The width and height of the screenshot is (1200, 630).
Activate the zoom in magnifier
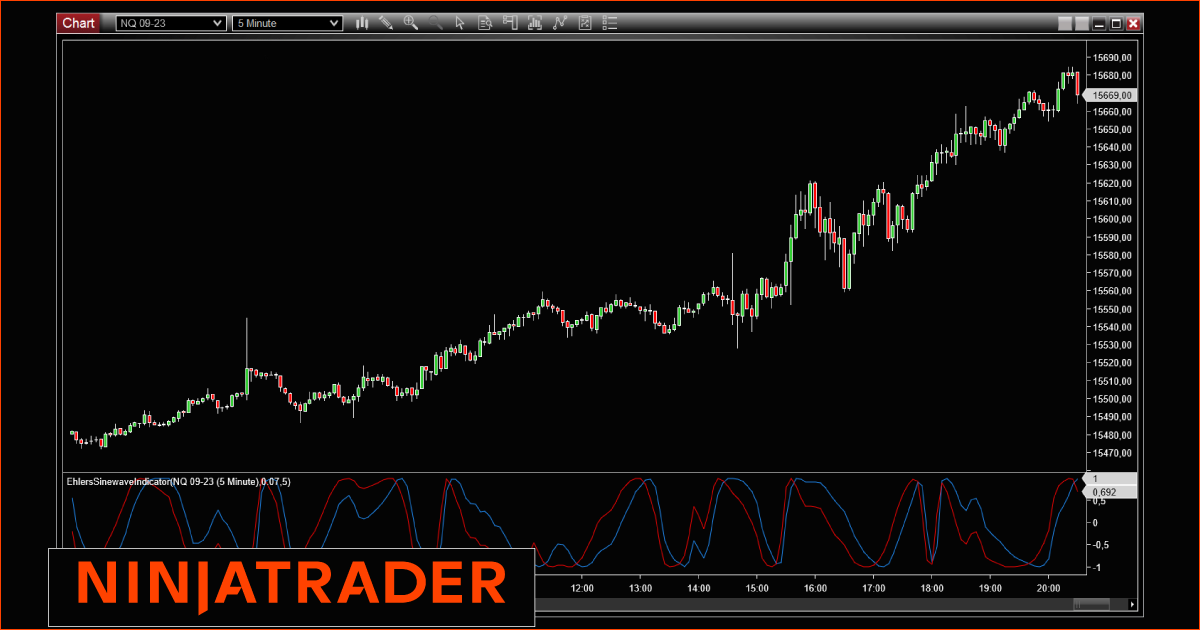click(411, 22)
